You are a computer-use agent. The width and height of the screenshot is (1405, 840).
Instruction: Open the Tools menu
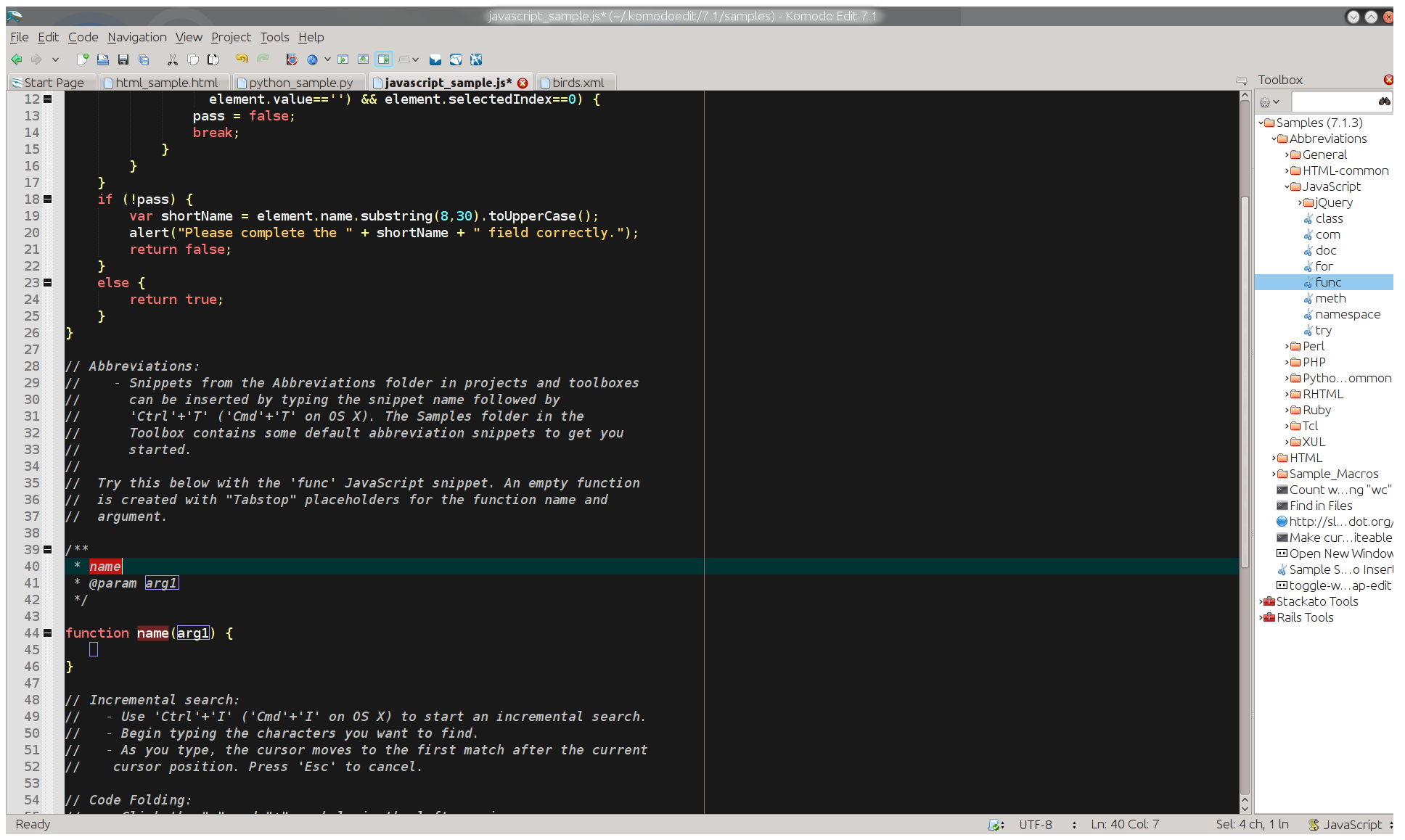[x=275, y=37]
